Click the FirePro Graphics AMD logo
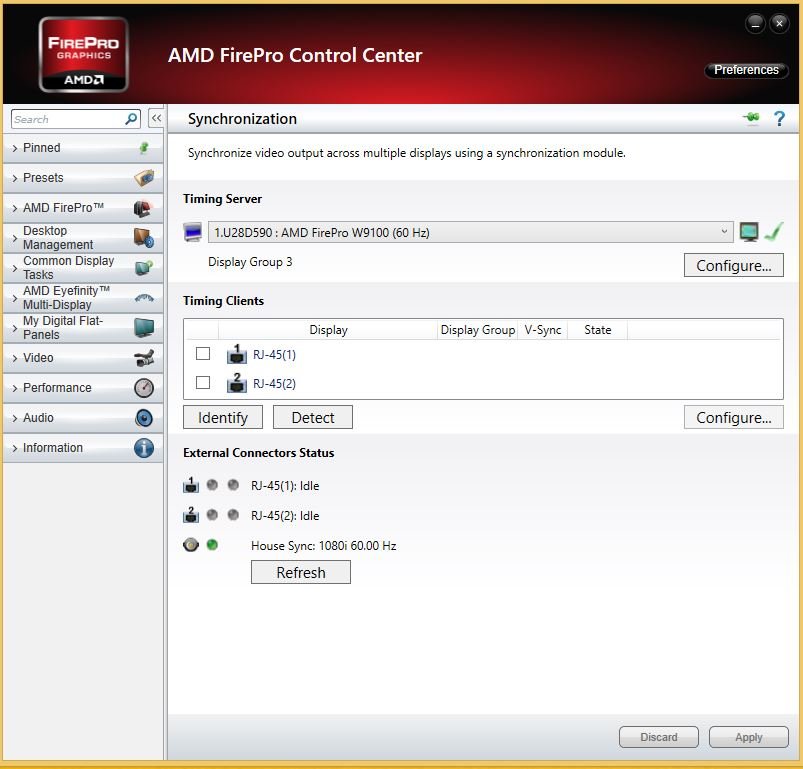The height and width of the screenshot is (769, 803). [83, 54]
